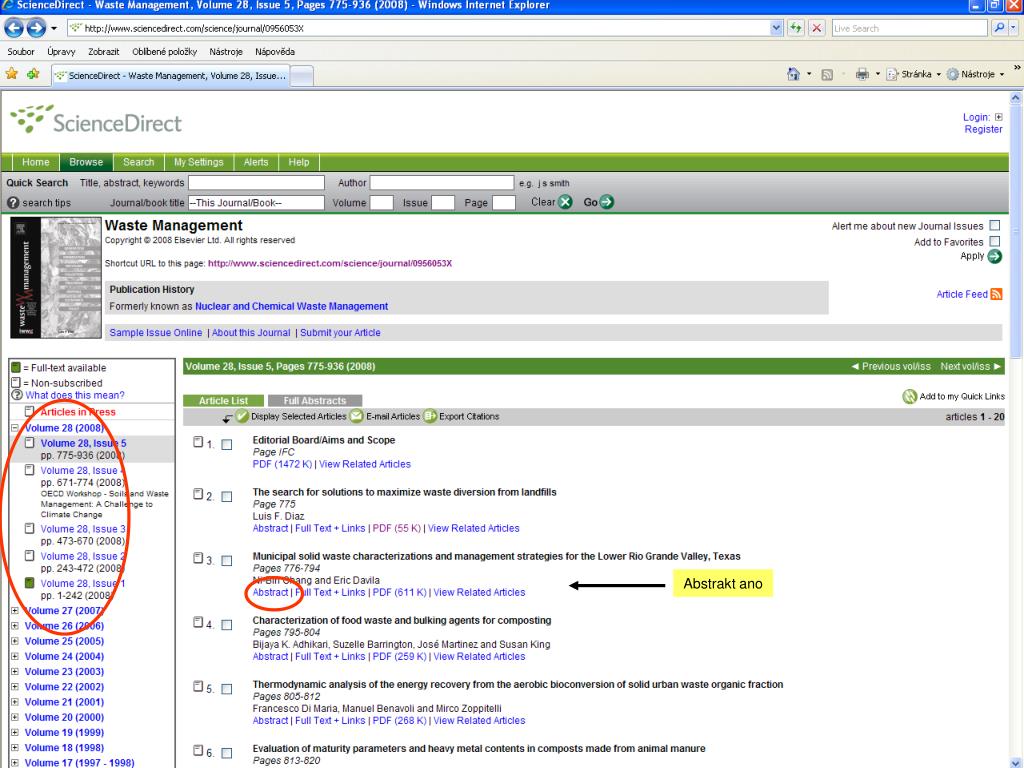
Task: Click the Register link
Action: click(x=983, y=129)
